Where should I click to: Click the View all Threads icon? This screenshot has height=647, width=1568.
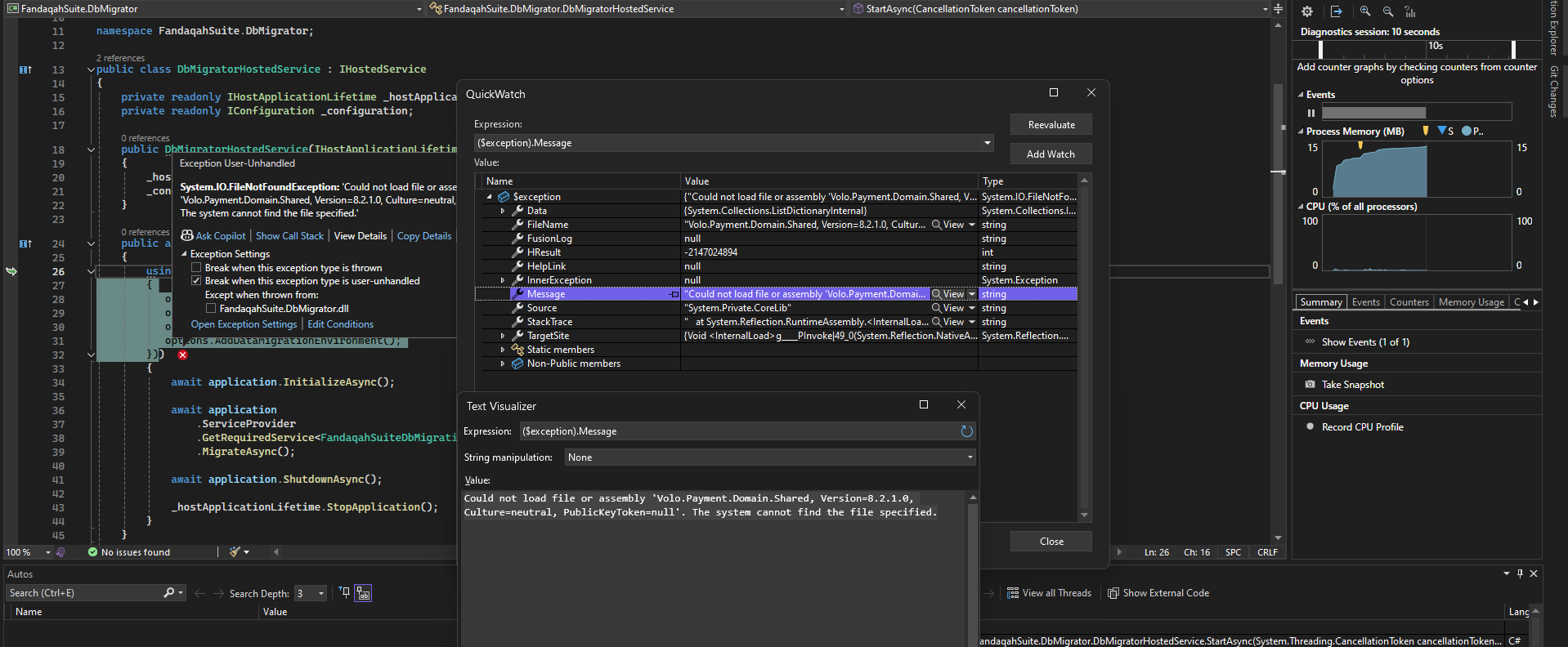click(1013, 593)
